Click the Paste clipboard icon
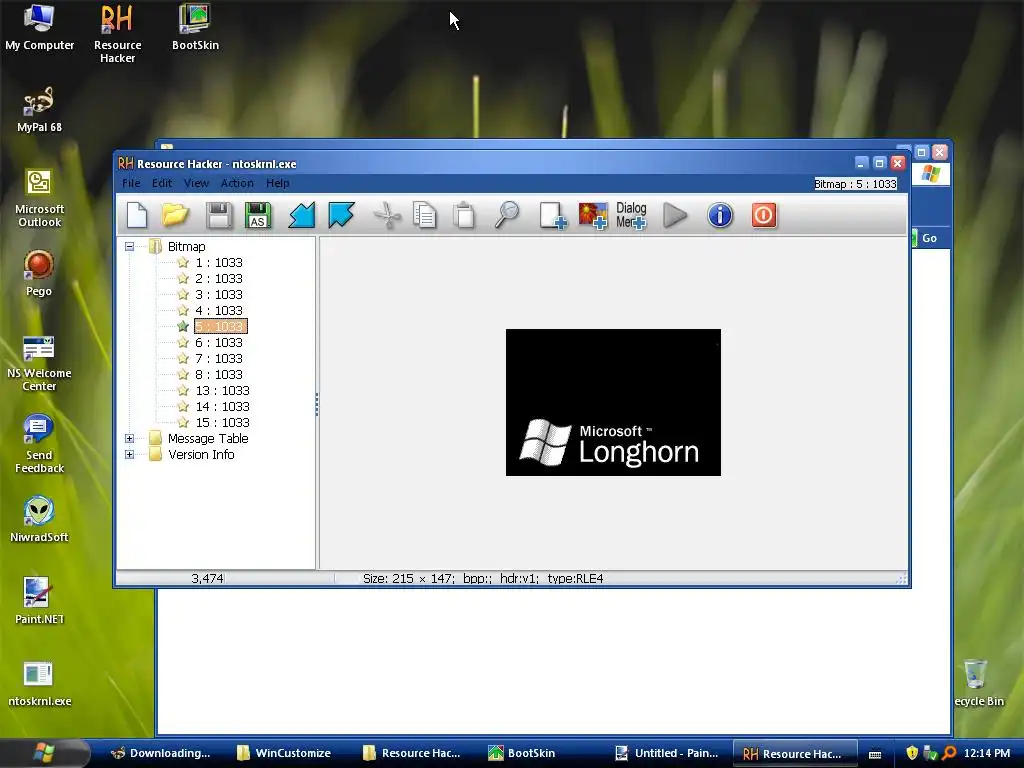 tap(464, 216)
